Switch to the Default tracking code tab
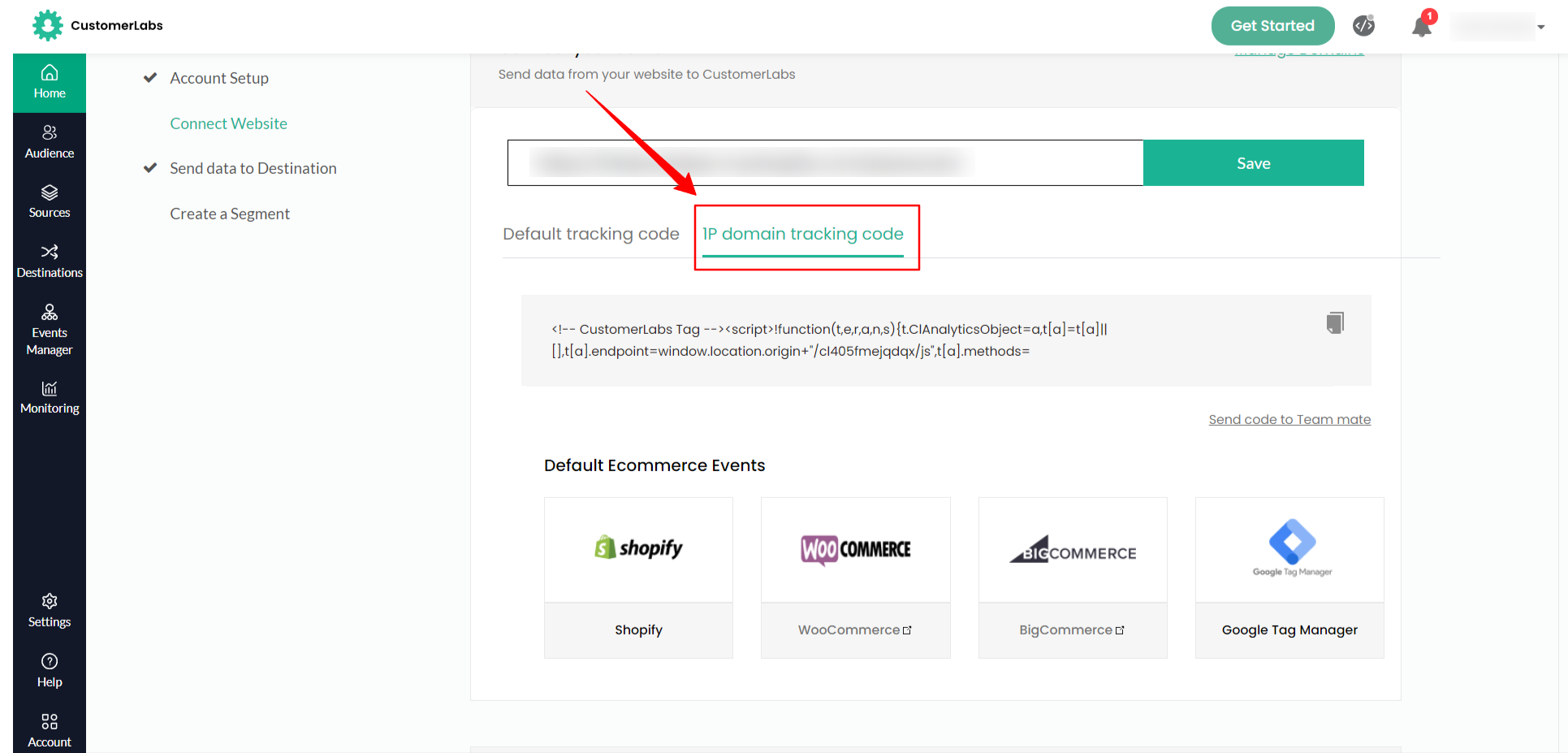 click(x=590, y=234)
